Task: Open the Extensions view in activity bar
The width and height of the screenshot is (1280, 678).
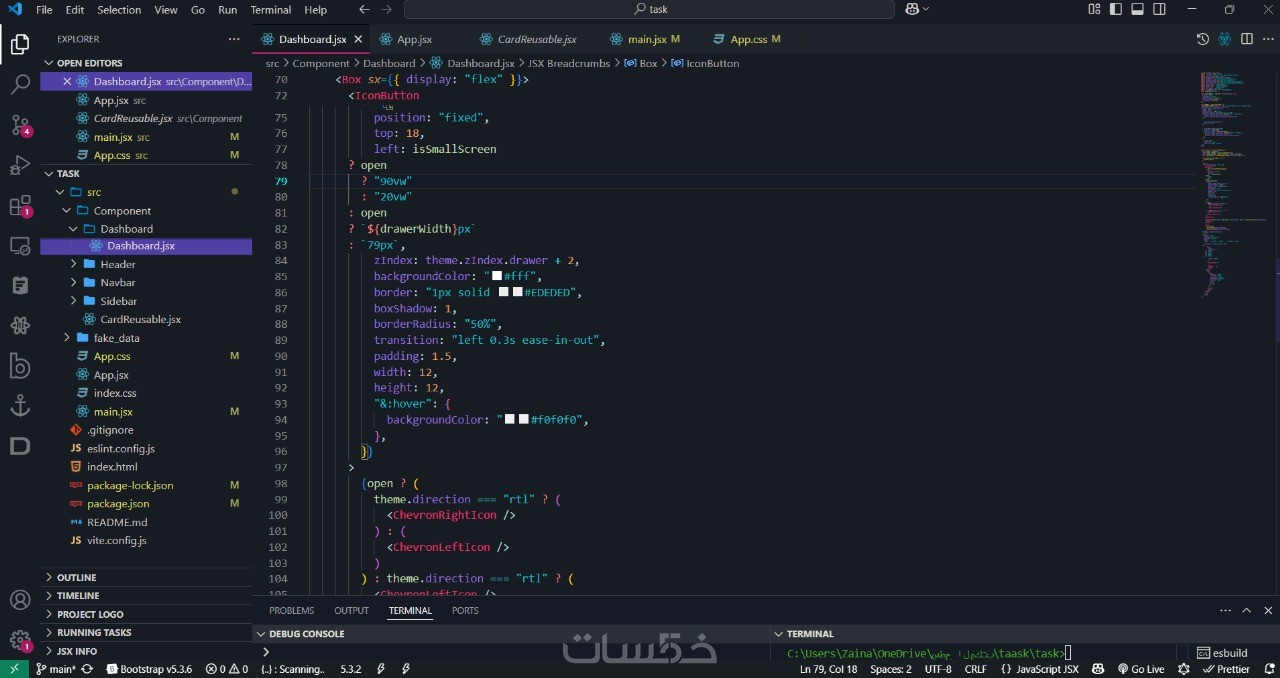Action: coord(20,206)
